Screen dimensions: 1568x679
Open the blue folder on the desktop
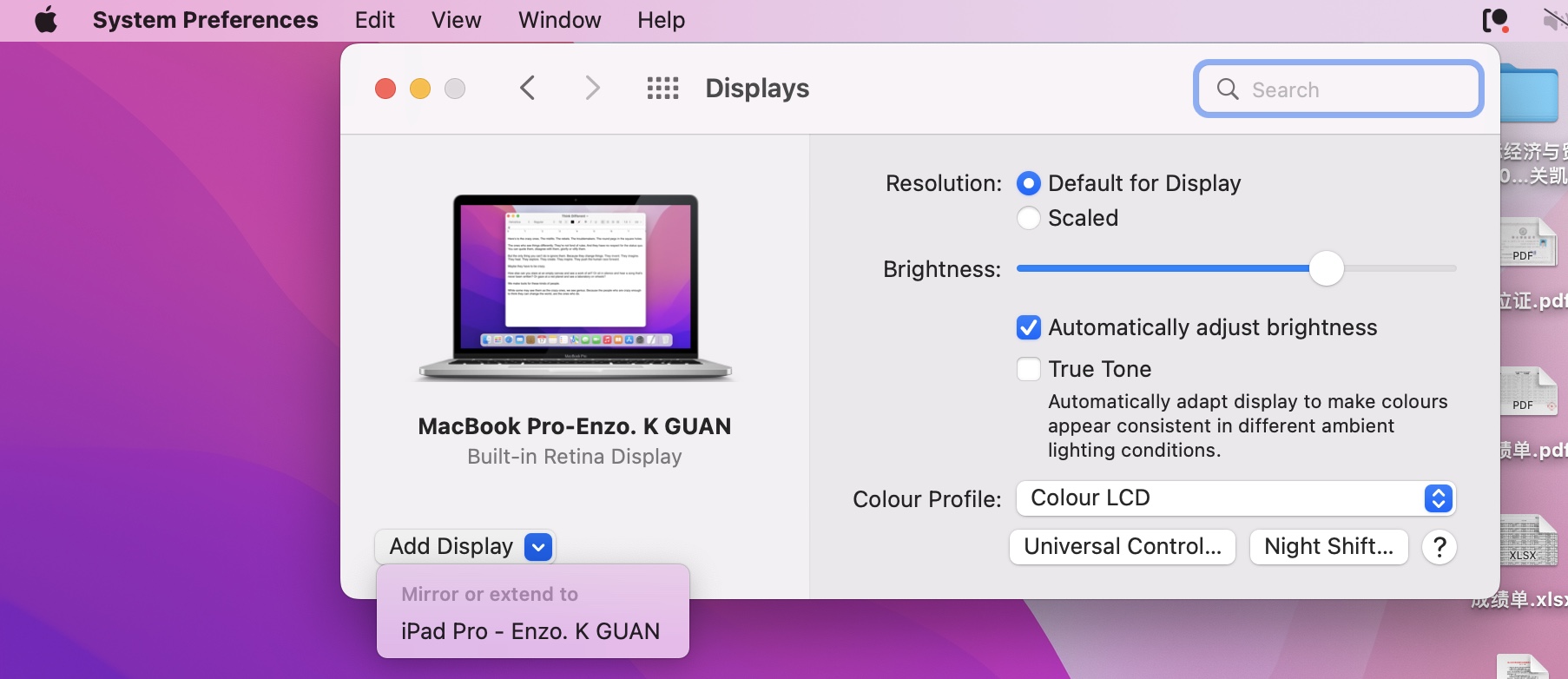1530,93
